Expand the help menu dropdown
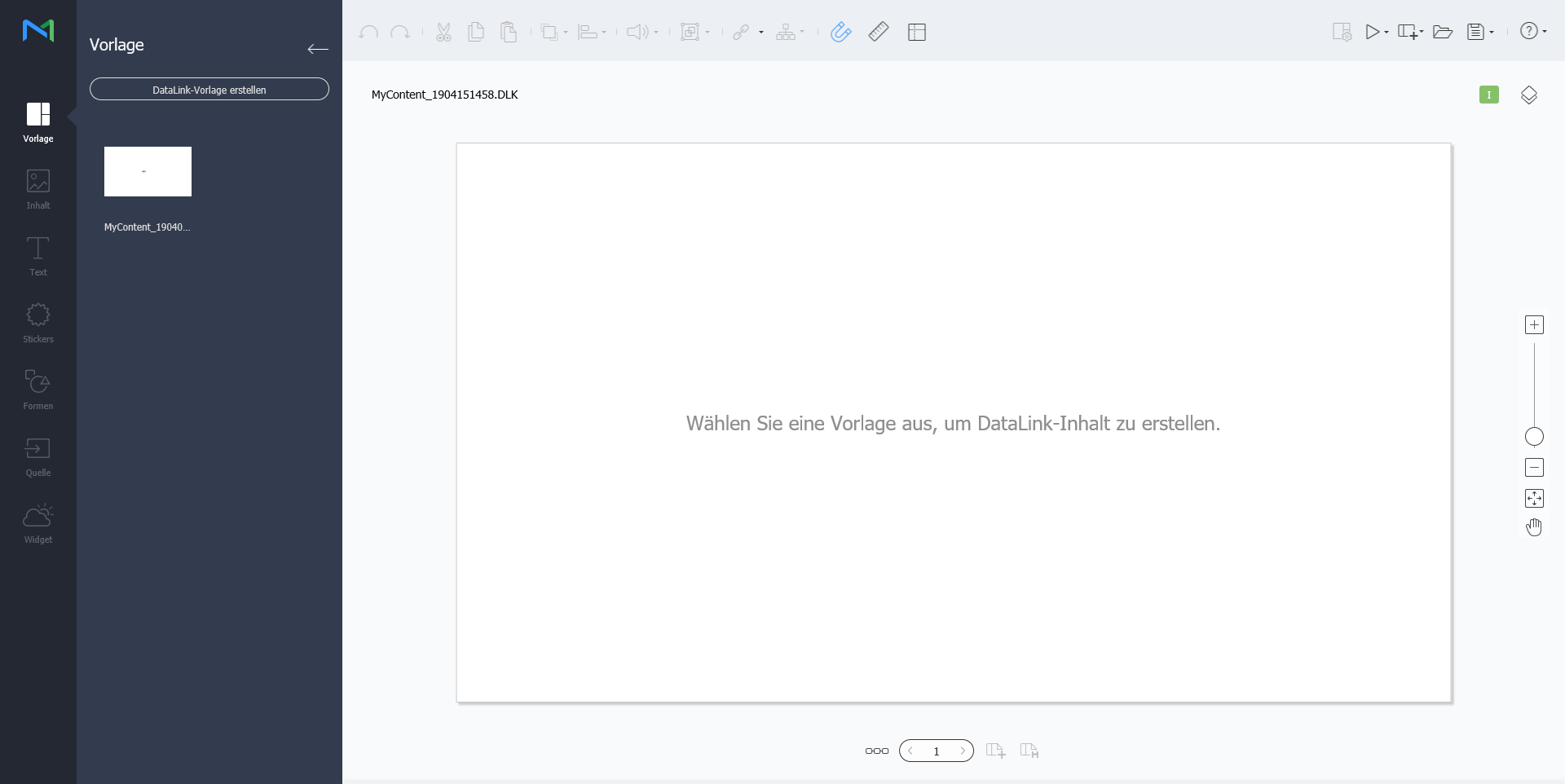 [x=1545, y=32]
